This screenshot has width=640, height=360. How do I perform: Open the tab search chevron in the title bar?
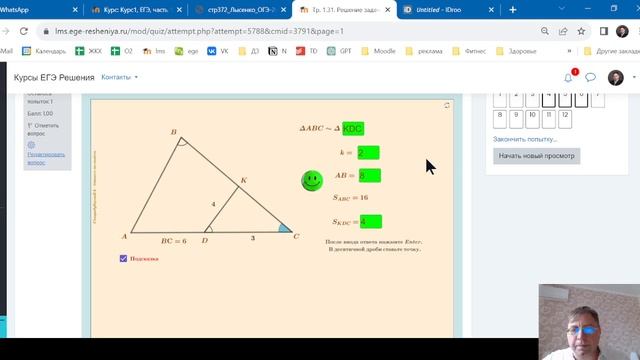tap(562, 9)
